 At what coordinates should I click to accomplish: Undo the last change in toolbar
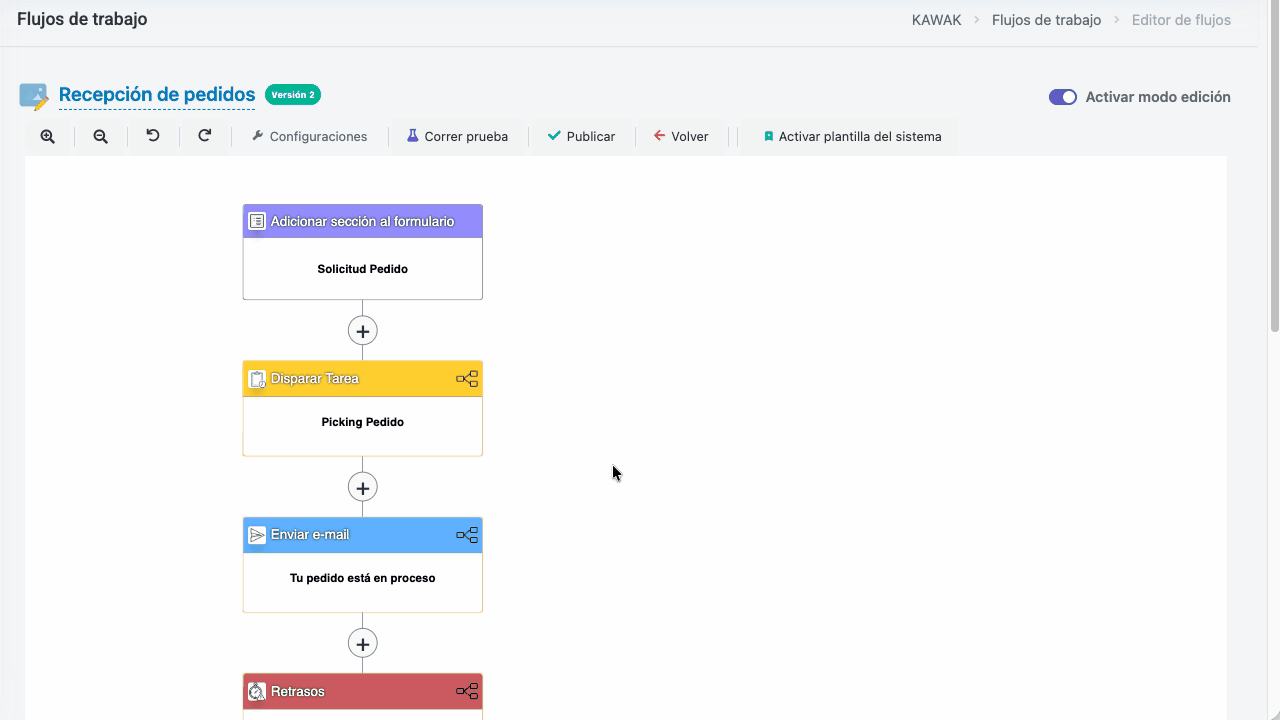click(x=153, y=136)
